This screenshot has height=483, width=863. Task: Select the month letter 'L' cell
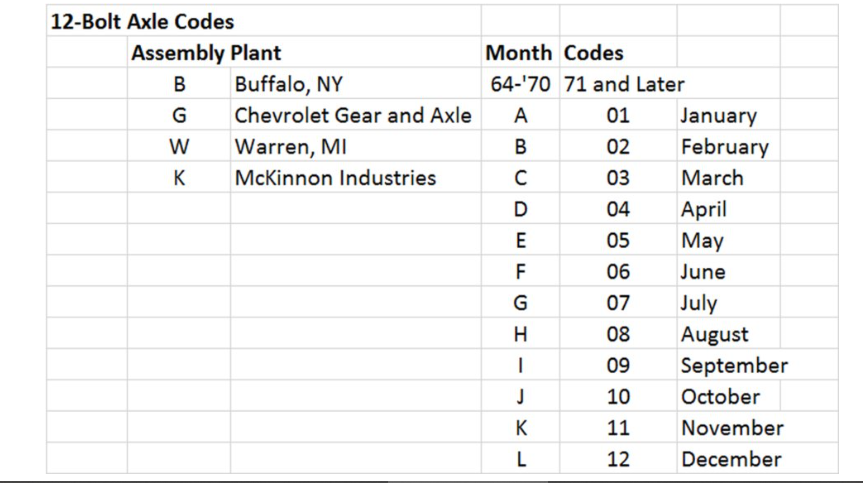click(520, 459)
